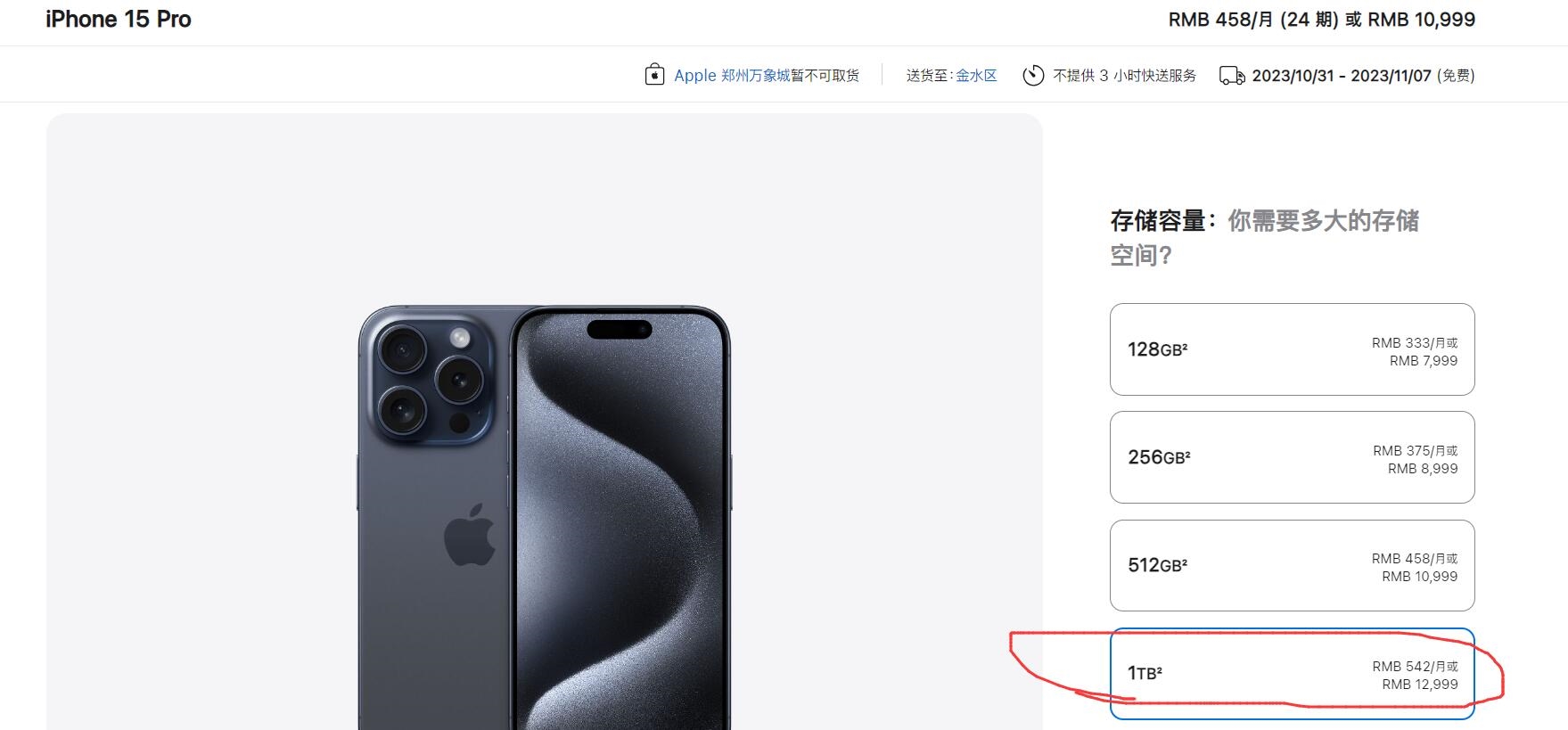Screen dimensions: 1568x730
Task: Click the Dynamic Island on the iPhone front screen
Action: (x=620, y=330)
